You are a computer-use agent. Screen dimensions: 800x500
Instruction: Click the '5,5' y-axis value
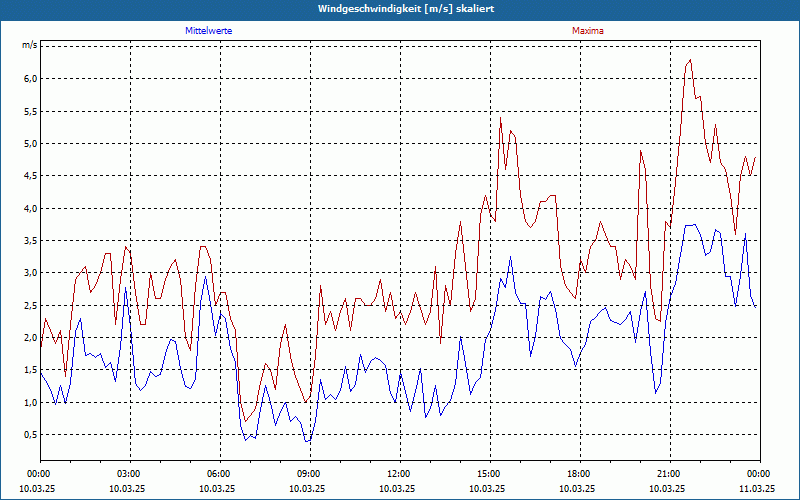pyautogui.click(x=31, y=111)
